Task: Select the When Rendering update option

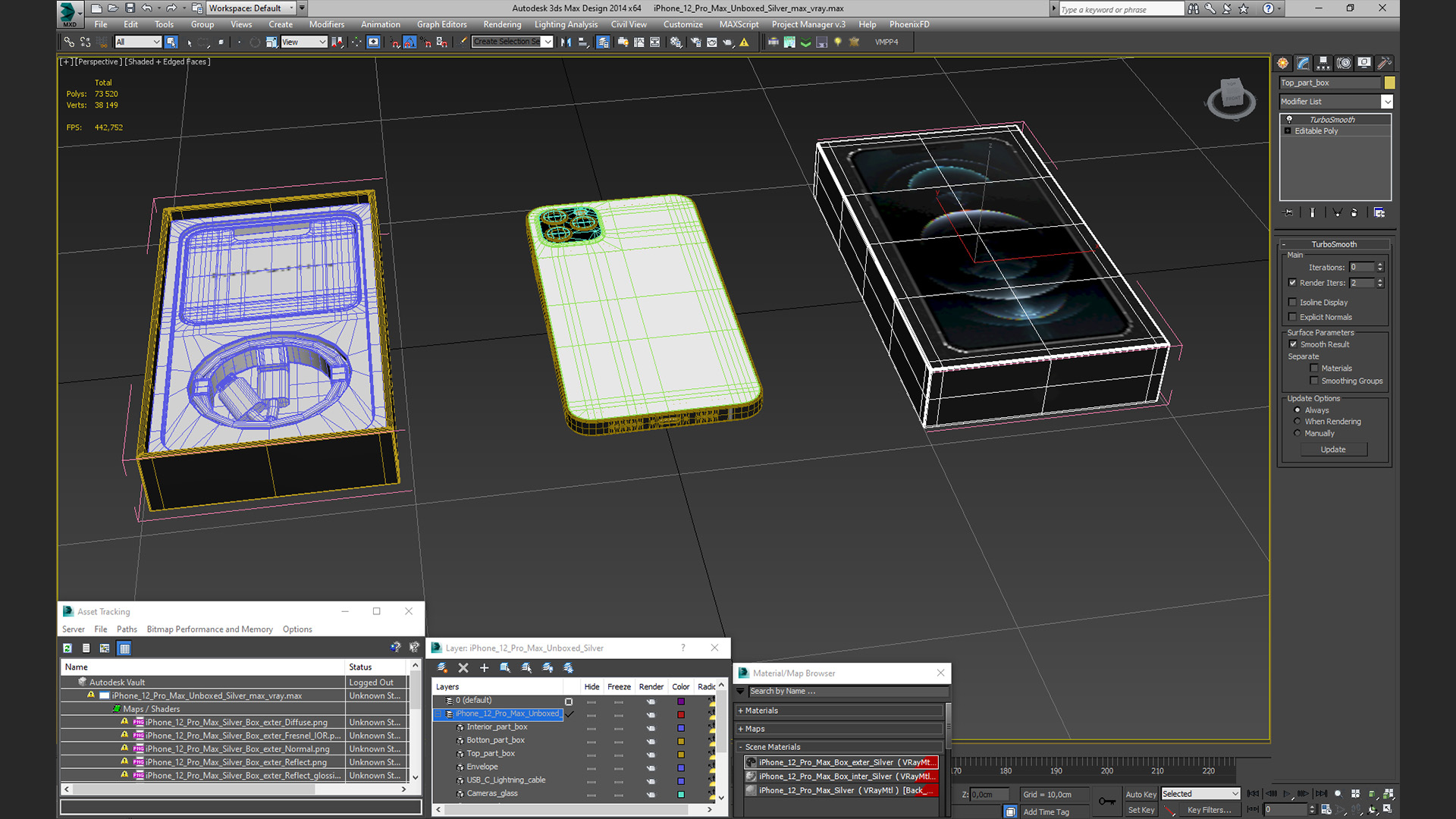Action: pos(1298,422)
